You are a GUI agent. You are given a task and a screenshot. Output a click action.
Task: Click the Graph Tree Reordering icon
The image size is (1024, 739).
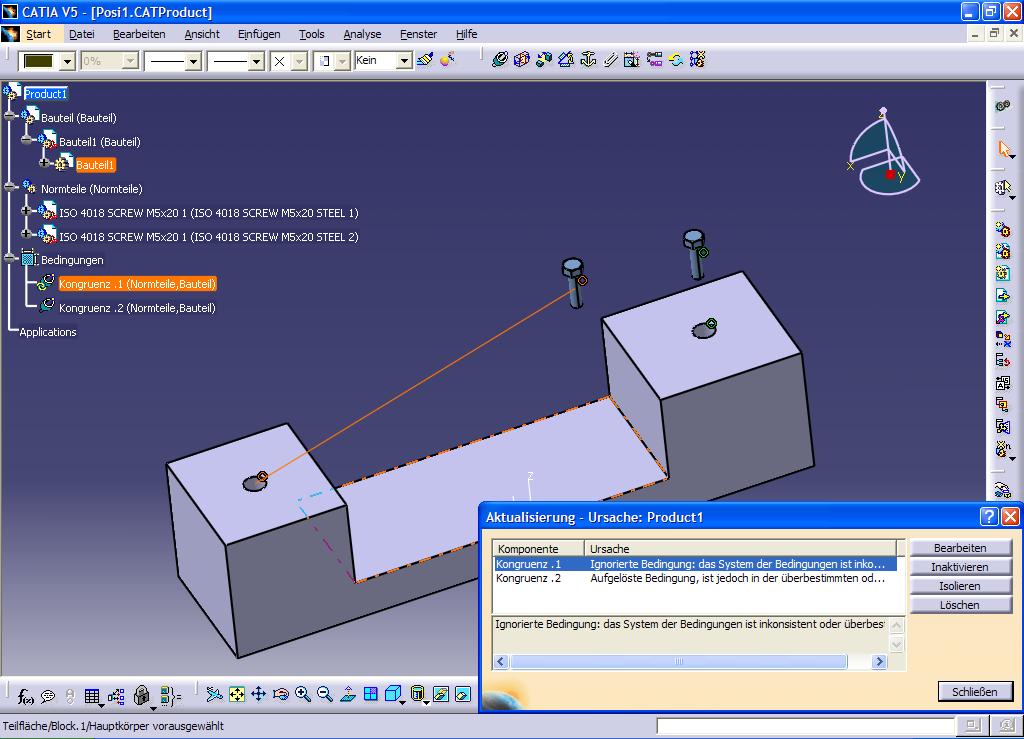pos(1003,360)
